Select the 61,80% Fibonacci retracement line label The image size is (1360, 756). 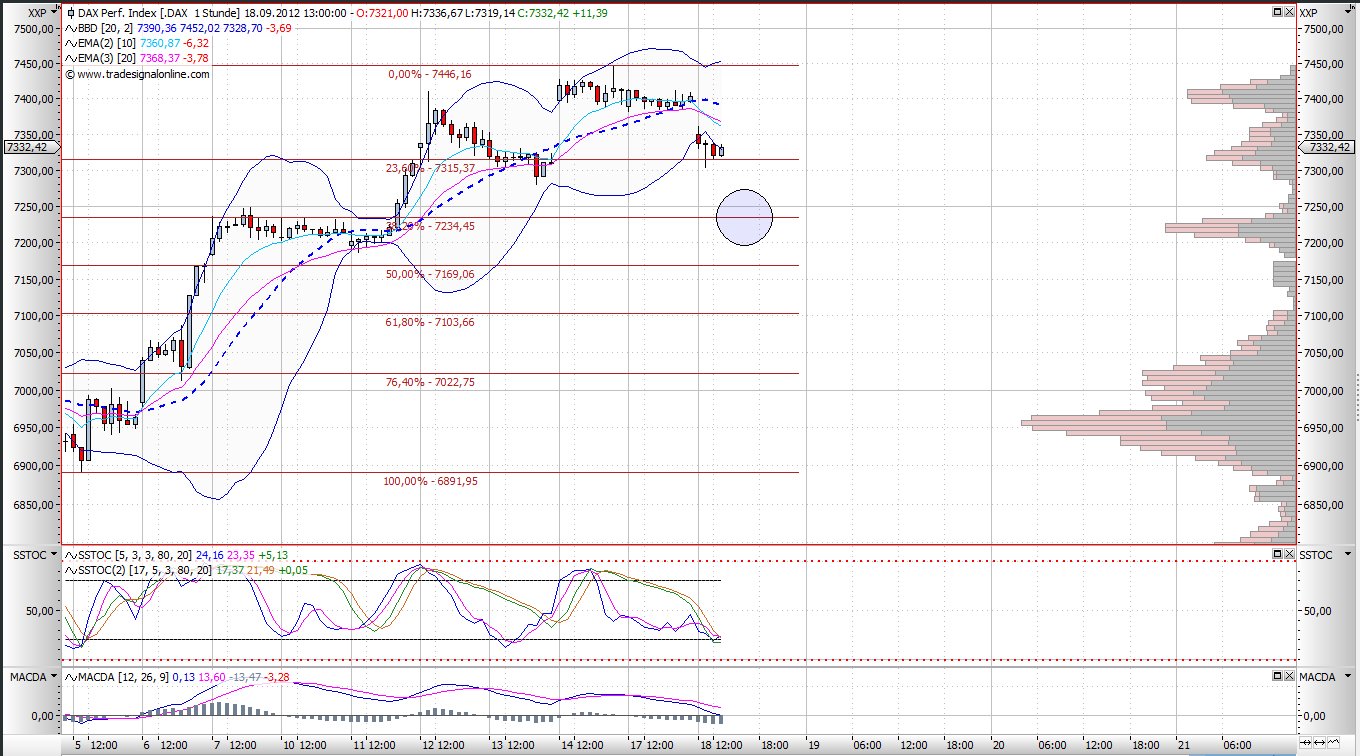429,322
